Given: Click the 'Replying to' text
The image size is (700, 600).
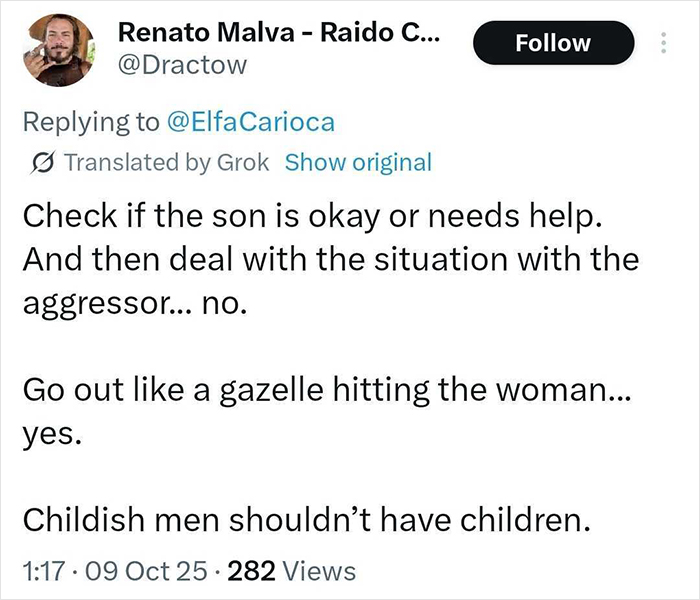Looking at the screenshot, I should pos(89,122).
